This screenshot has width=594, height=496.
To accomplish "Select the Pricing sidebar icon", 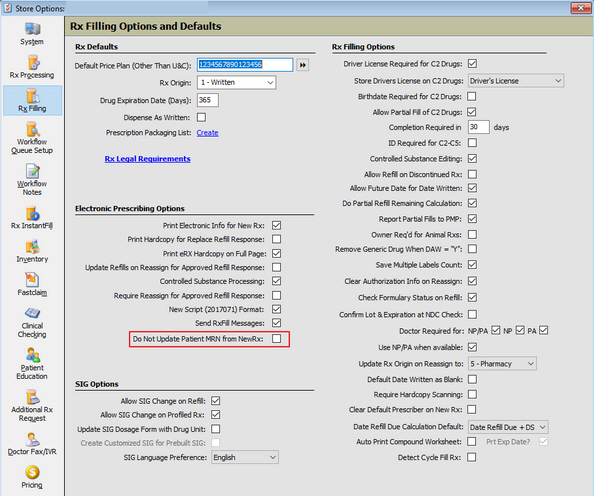I will point(32,477).
